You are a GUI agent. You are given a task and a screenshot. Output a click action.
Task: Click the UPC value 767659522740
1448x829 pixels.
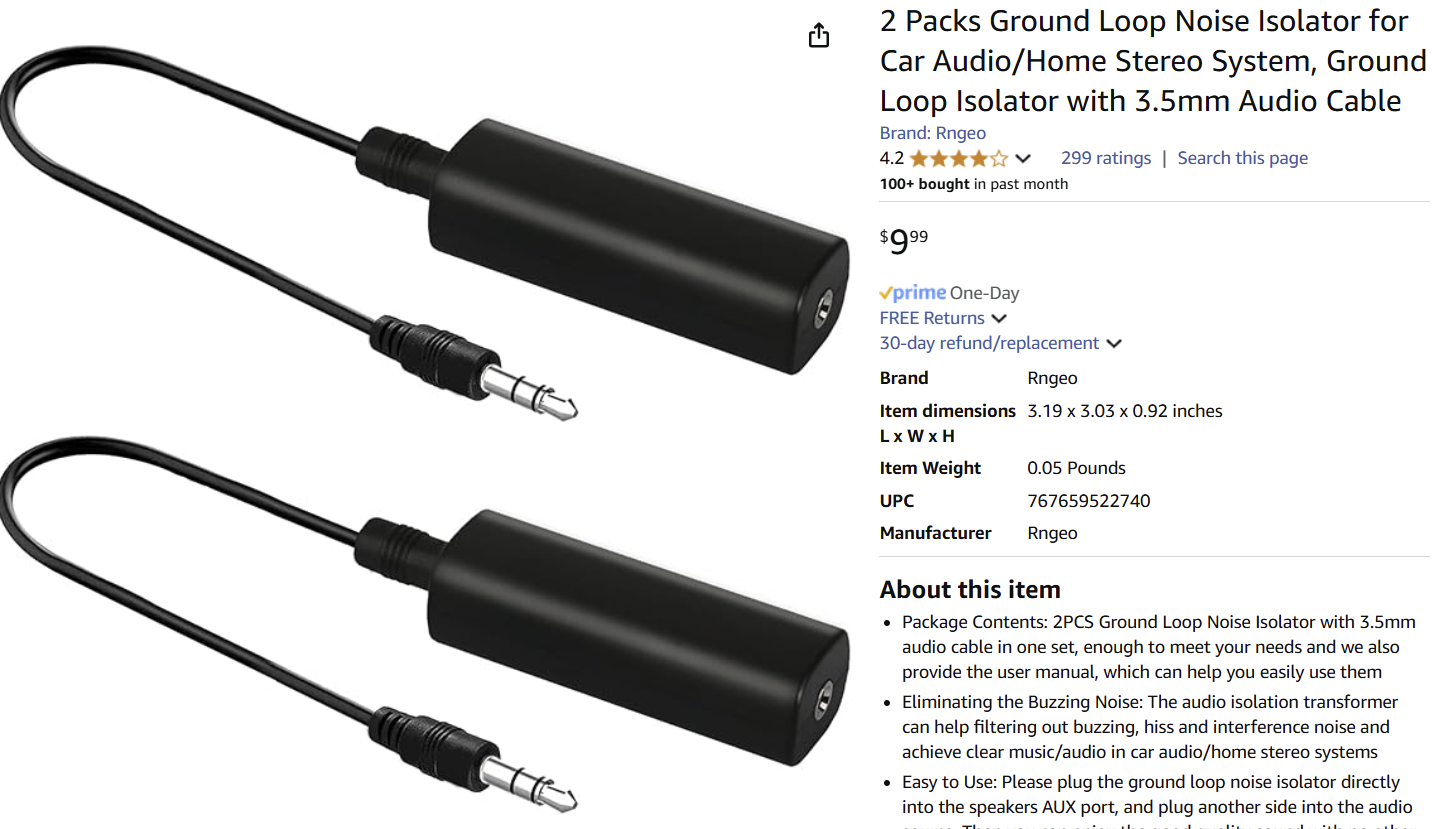[x=1089, y=501]
